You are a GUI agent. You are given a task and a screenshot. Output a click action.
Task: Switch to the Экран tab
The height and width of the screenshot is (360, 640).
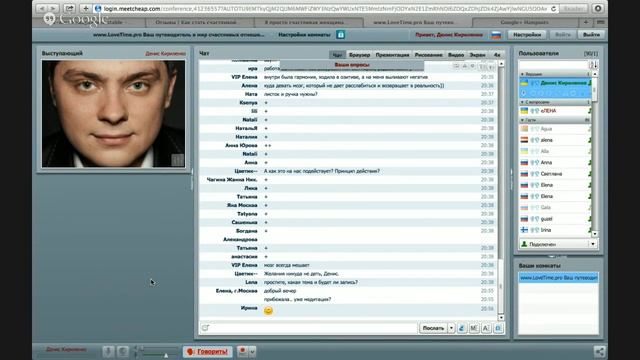coord(477,55)
